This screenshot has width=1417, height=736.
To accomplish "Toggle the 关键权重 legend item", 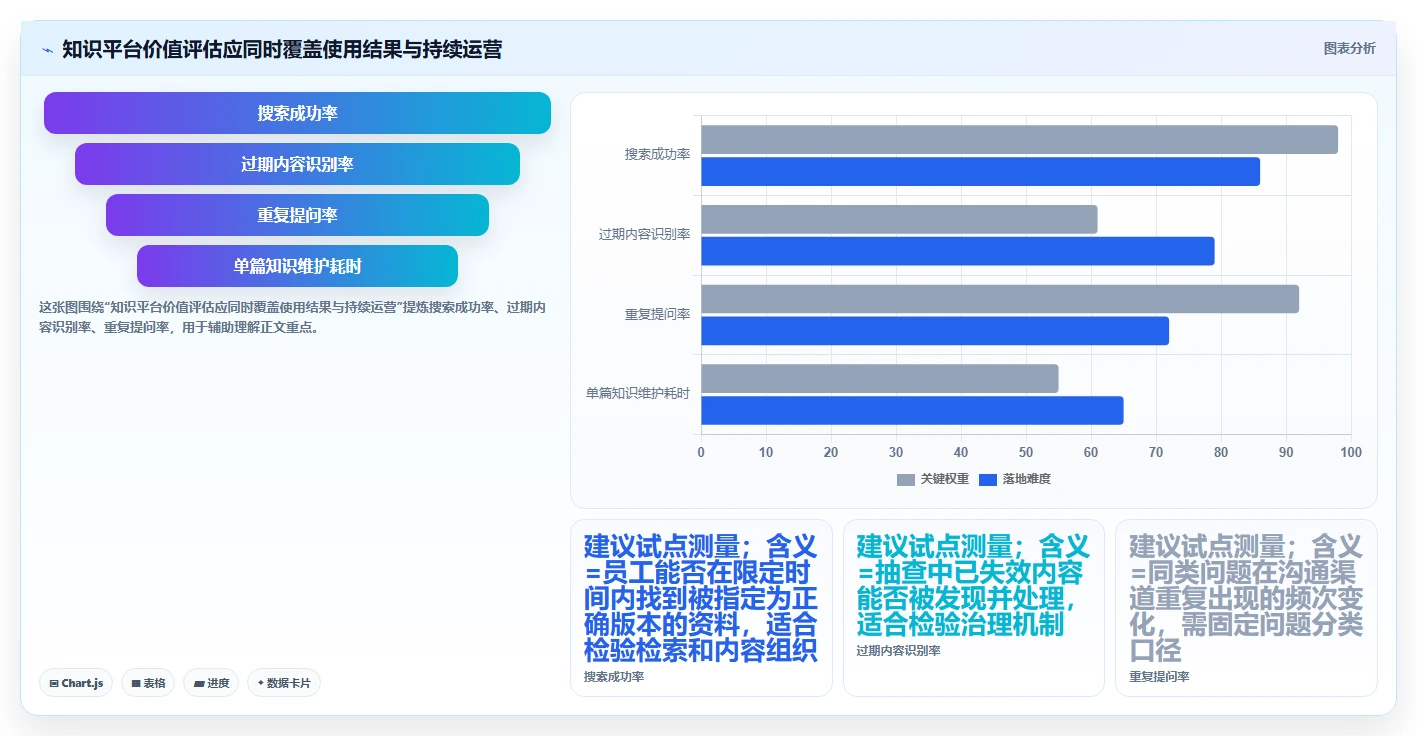I will (933, 479).
